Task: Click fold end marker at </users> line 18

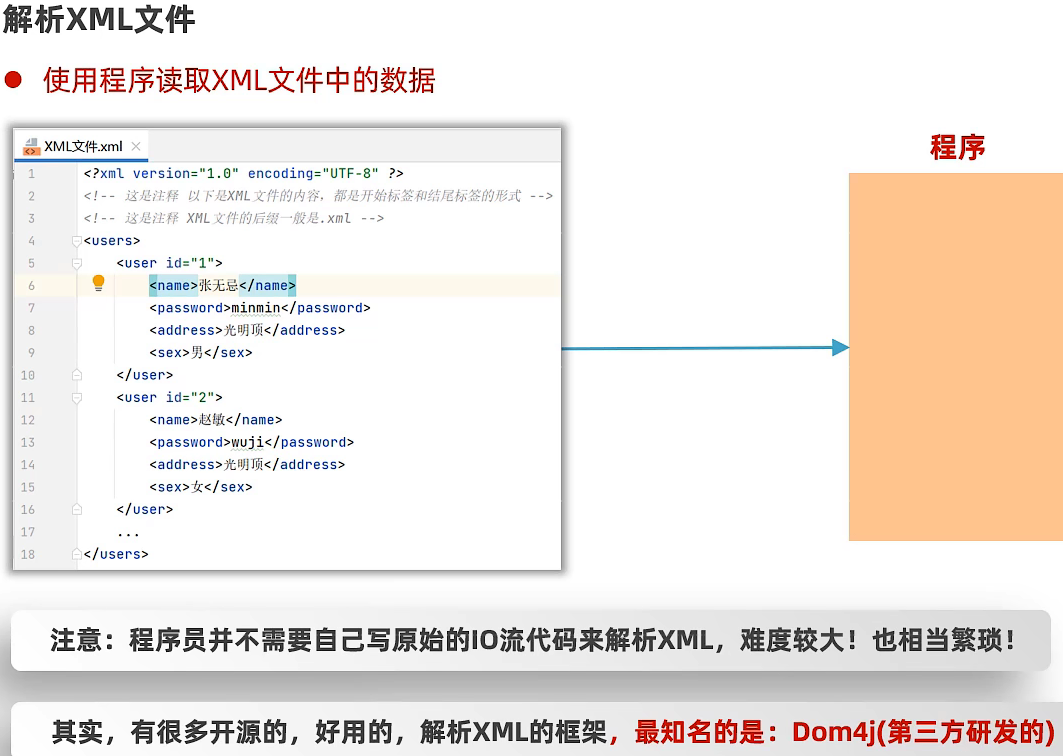Action: [x=77, y=554]
